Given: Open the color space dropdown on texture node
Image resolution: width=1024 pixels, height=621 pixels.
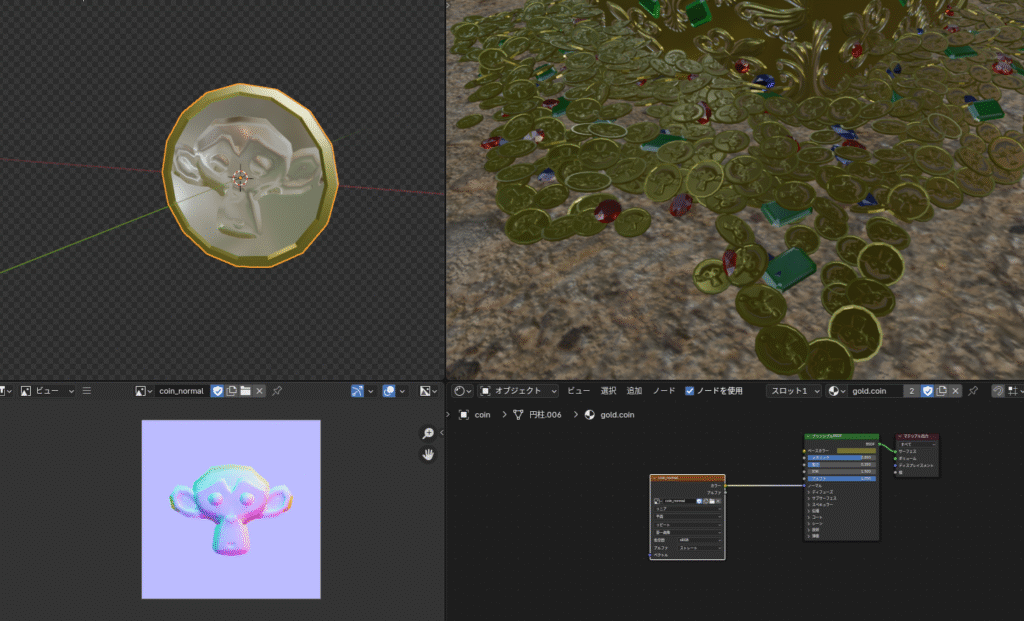Looking at the screenshot, I should click(699, 540).
